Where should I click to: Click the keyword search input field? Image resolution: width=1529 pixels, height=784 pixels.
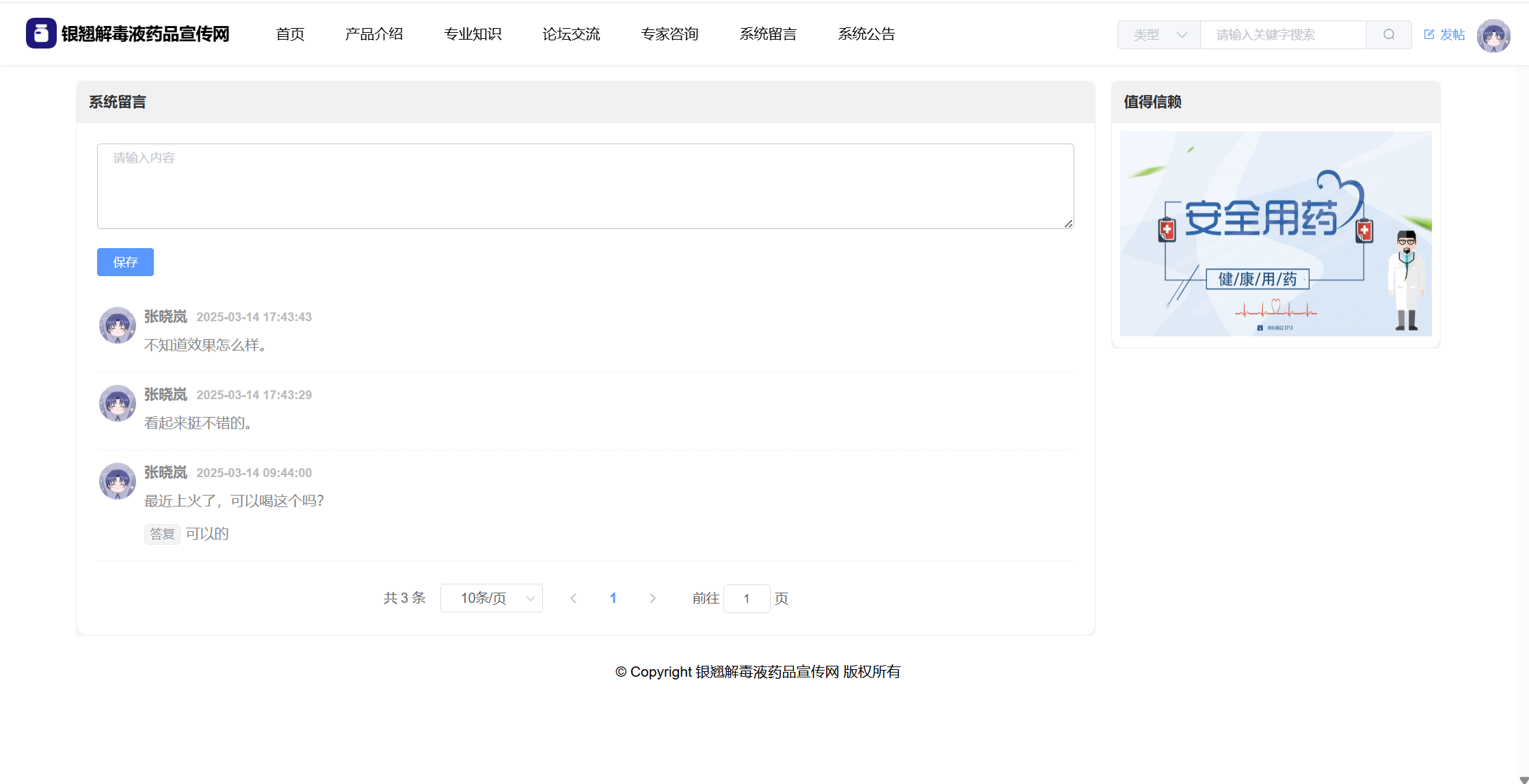(x=1283, y=35)
